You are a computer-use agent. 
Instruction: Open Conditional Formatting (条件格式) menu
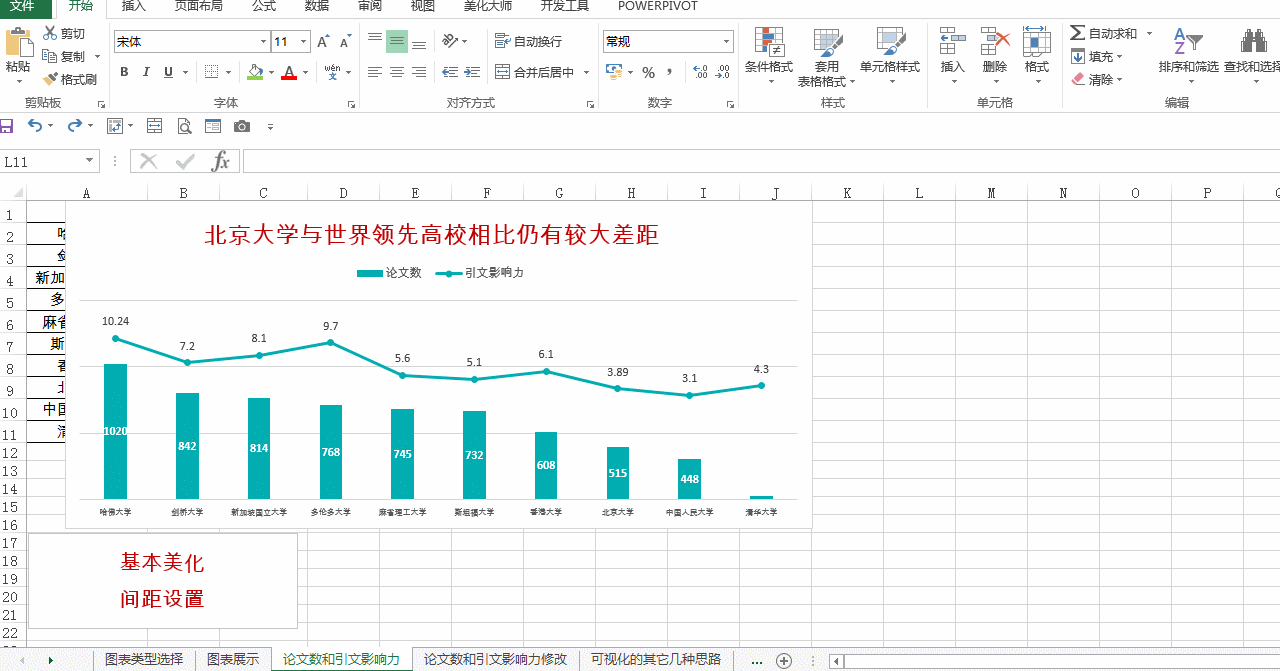pyautogui.click(x=769, y=56)
